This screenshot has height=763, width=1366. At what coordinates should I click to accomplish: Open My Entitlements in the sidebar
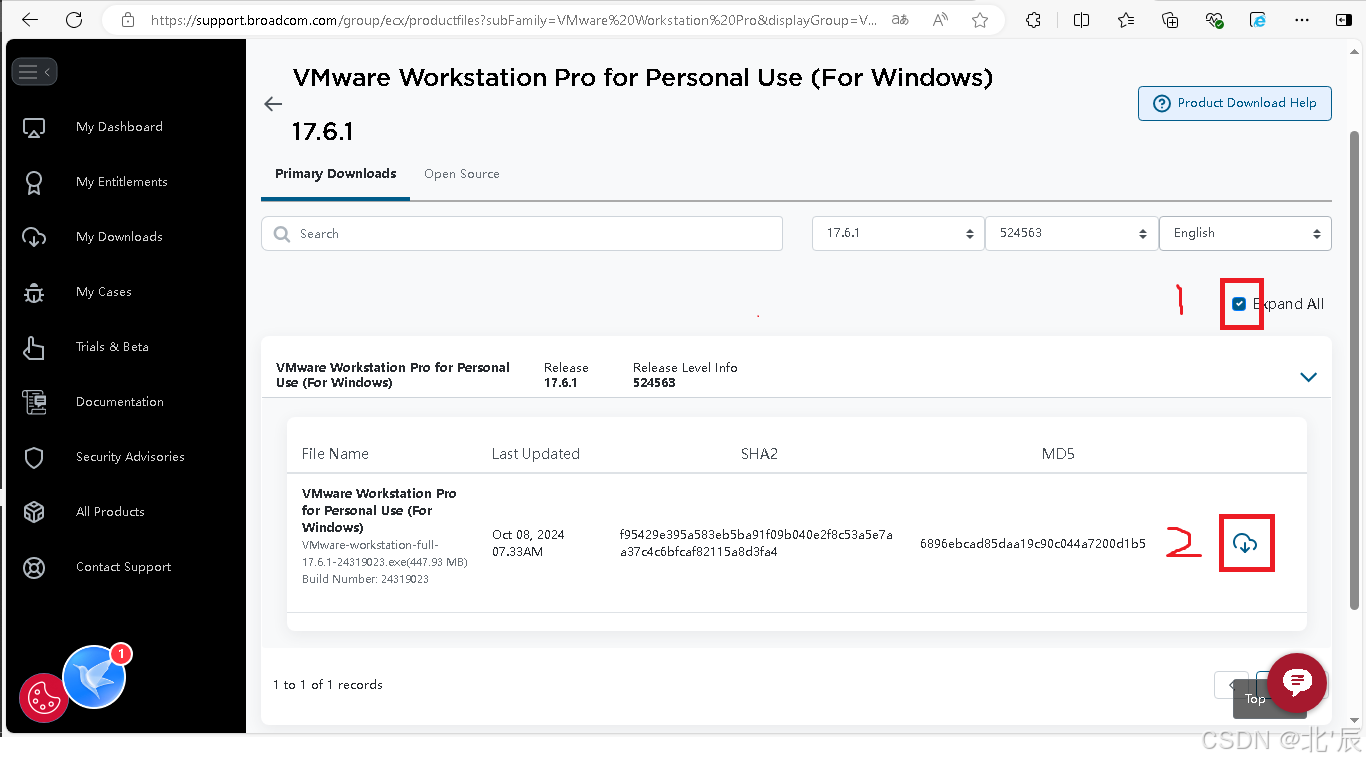click(122, 182)
